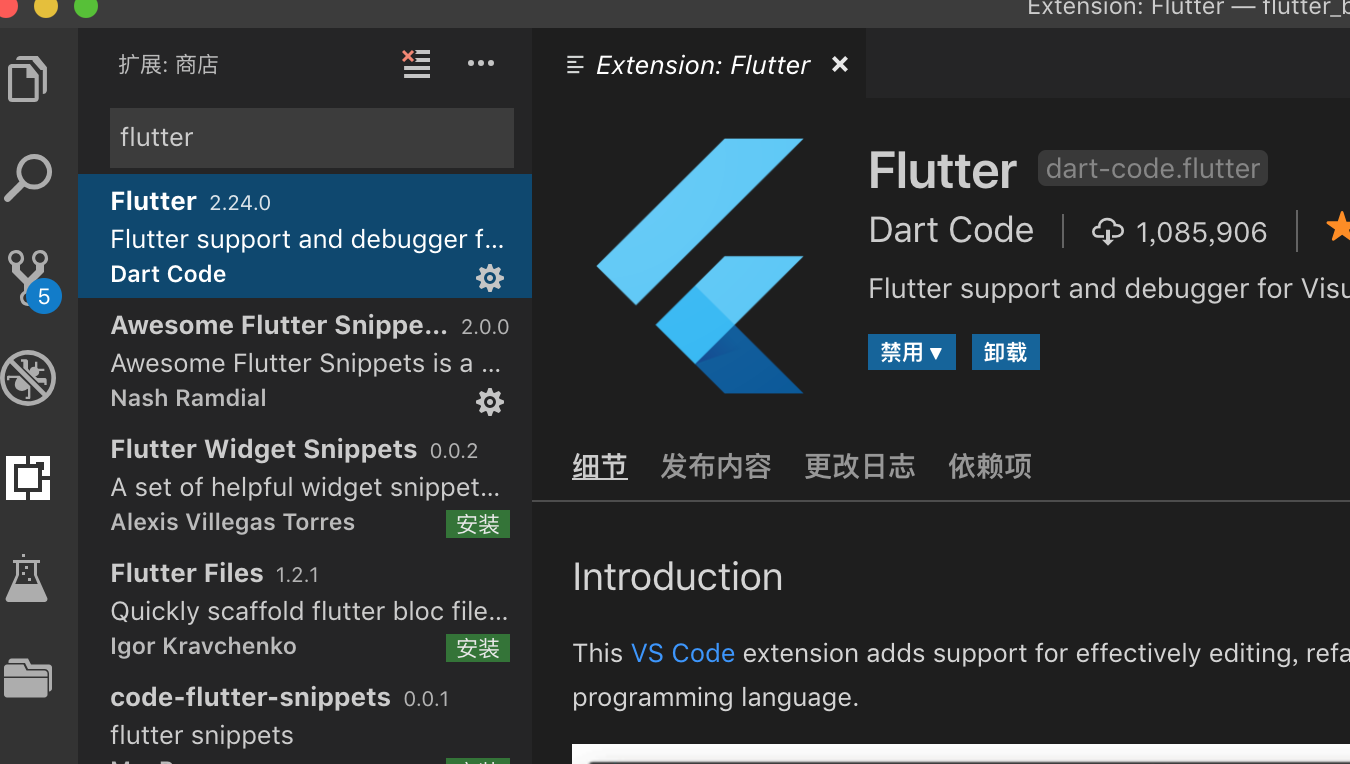
Task: Open the Test flask view icon
Action: pos(27,578)
